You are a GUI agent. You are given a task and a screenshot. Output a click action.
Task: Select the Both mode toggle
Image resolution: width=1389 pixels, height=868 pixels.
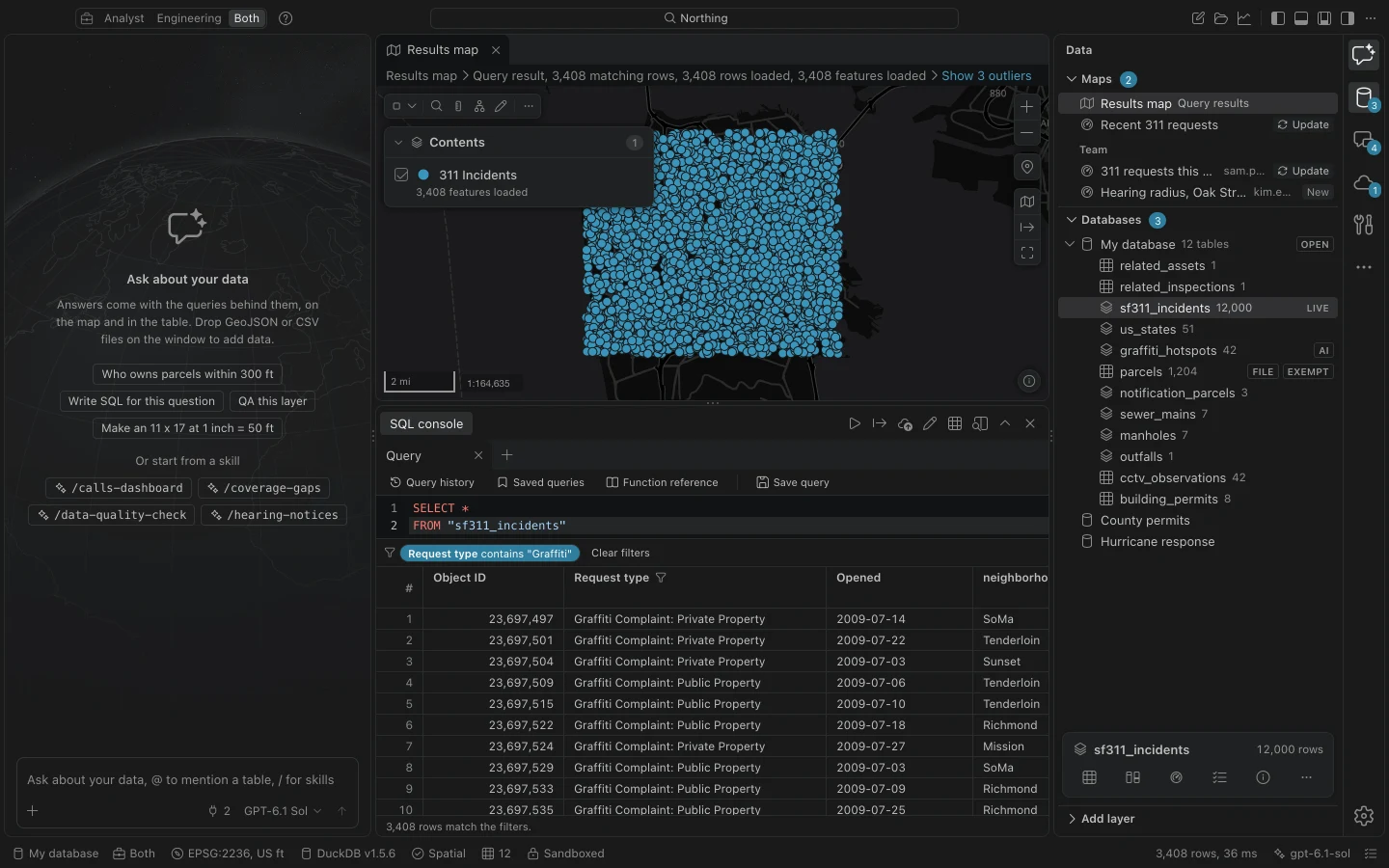(247, 18)
